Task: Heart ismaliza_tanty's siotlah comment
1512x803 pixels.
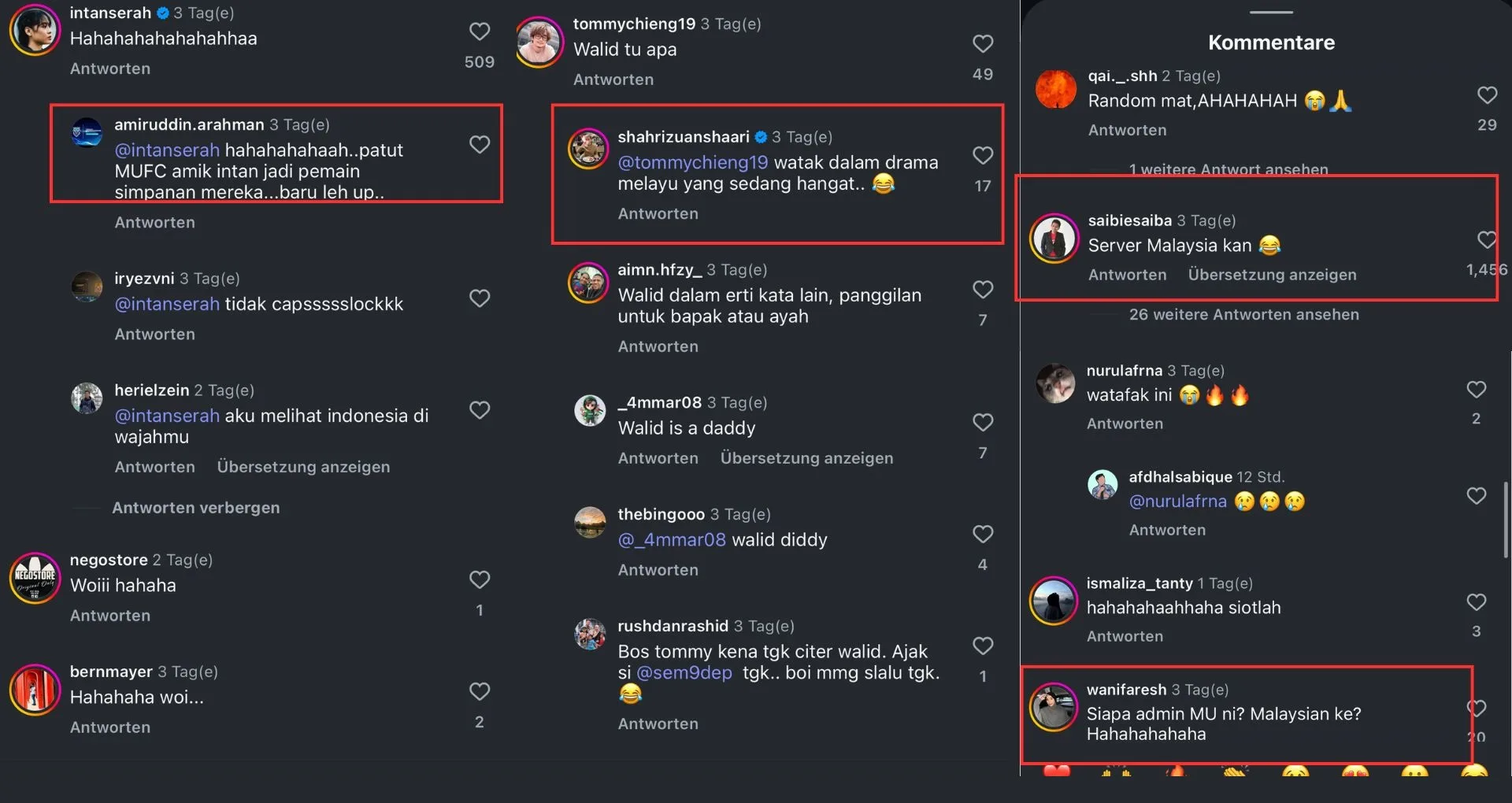Action: pyautogui.click(x=1476, y=602)
